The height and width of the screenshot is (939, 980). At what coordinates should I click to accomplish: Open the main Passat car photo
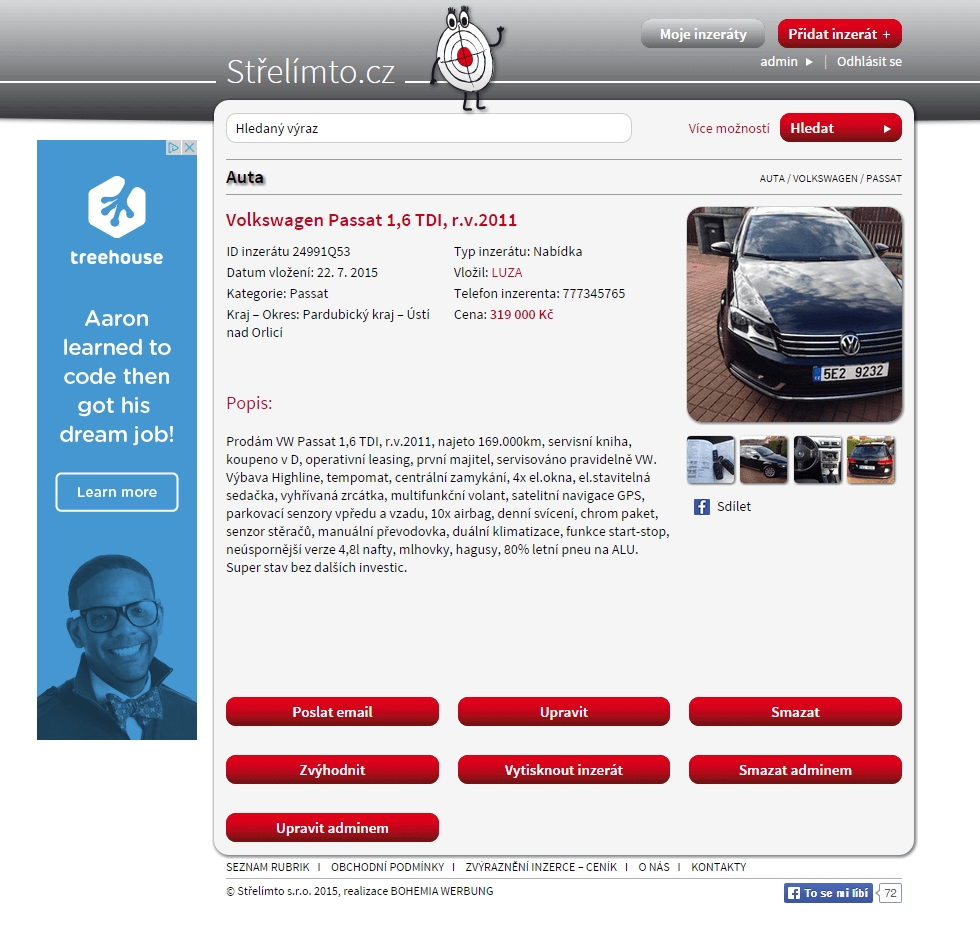pyautogui.click(x=794, y=314)
